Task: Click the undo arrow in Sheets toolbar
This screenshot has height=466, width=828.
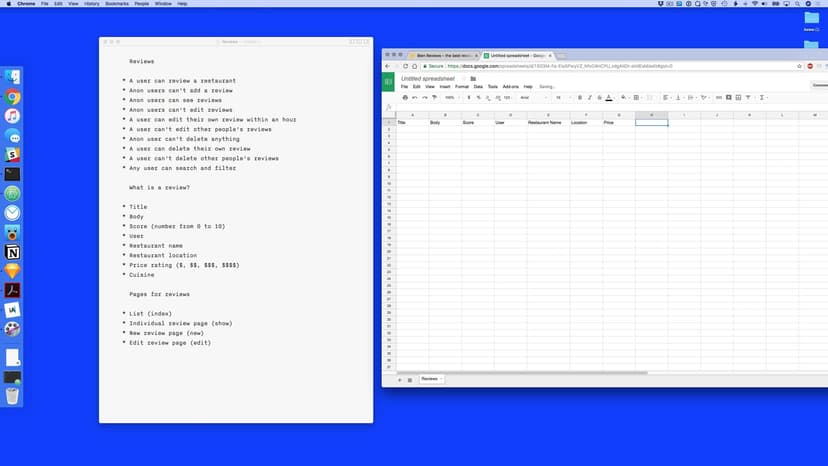Action: click(416, 98)
